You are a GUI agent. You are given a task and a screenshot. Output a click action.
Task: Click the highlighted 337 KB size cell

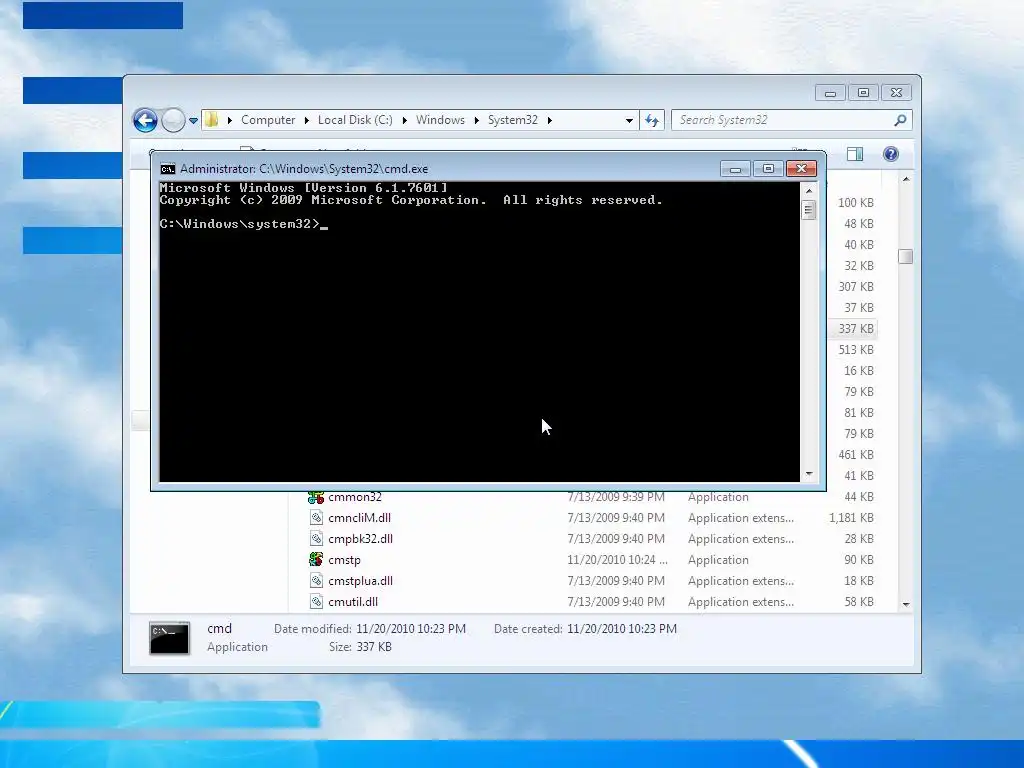click(x=856, y=328)
